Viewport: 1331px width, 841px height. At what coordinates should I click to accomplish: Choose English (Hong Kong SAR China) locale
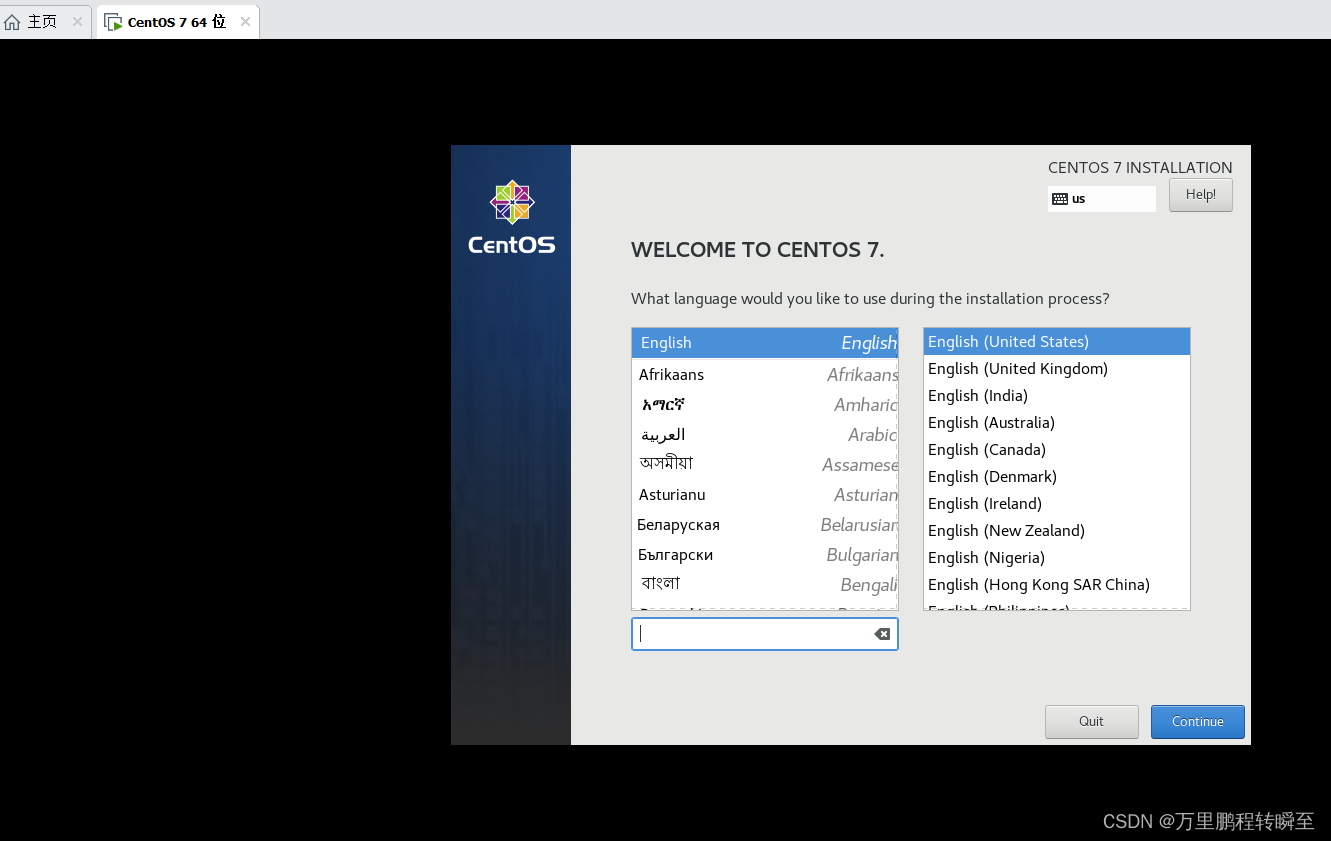tap(1056, 585)
